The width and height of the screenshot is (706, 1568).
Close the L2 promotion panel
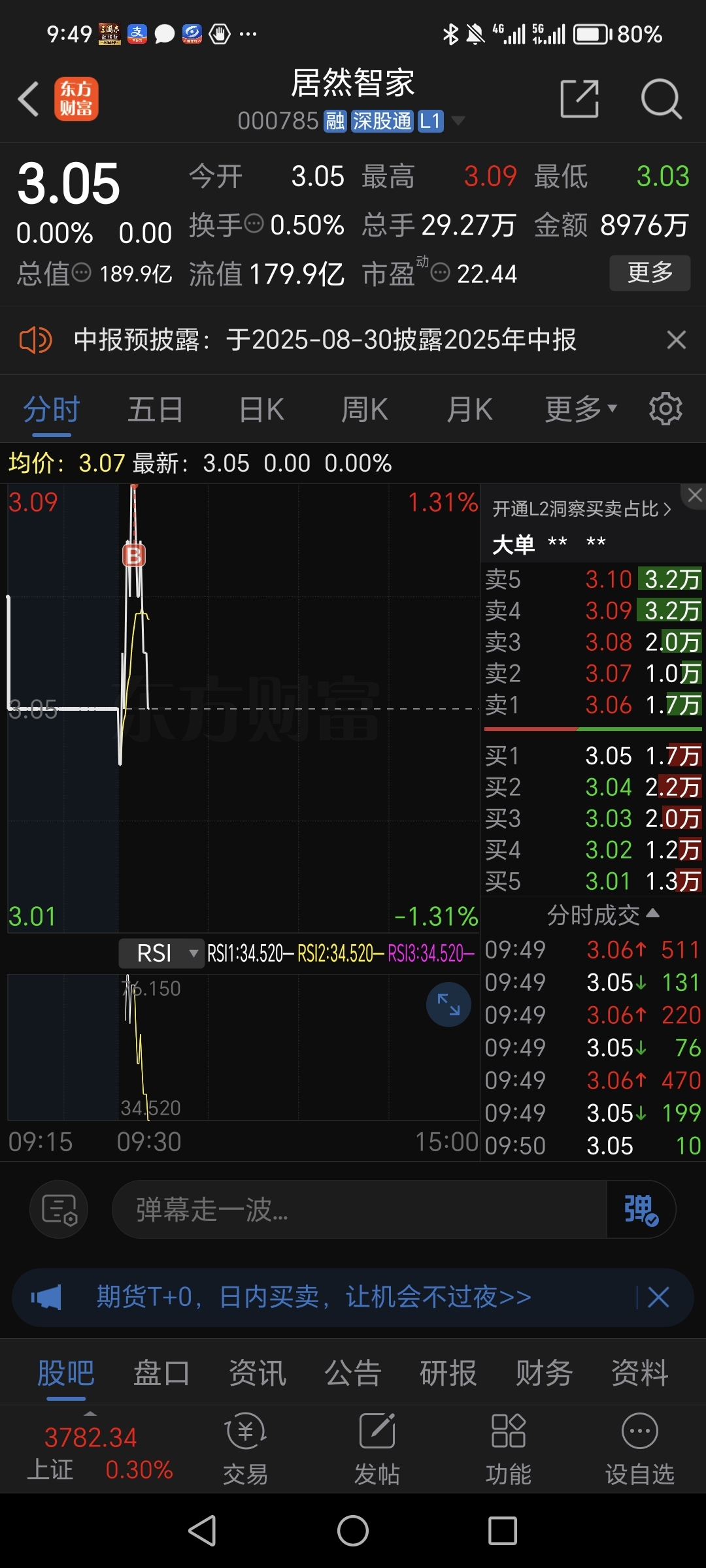click(695, 495)
